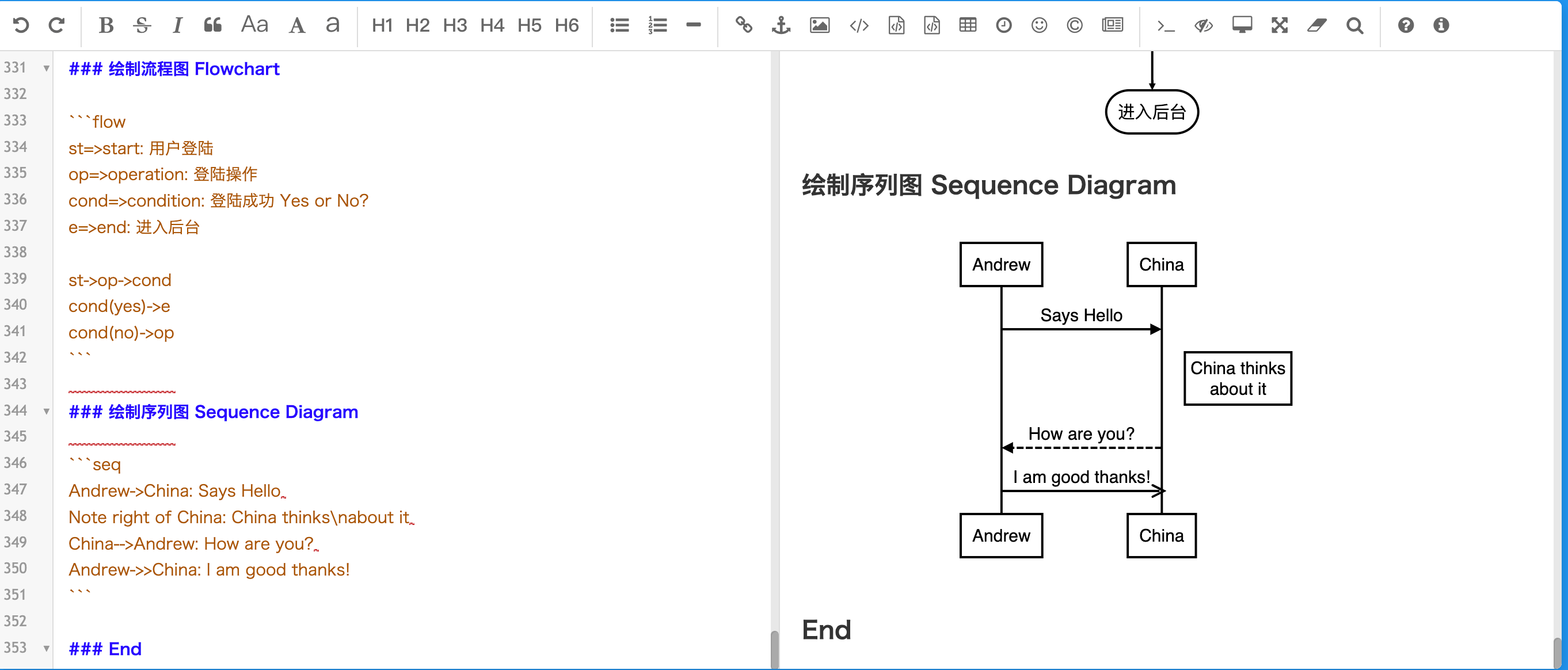Collapse the Flowchart heading at line 331
This screenshot has width=1568, height=670.
pyautogui.click(x=46, y=68)
